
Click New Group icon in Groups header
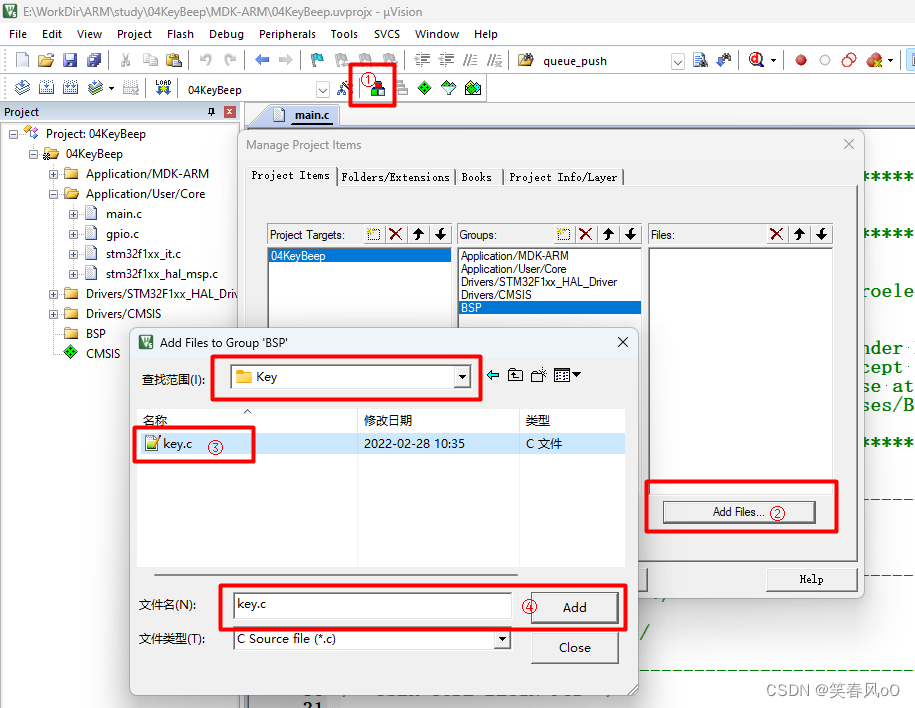[563, 235]
